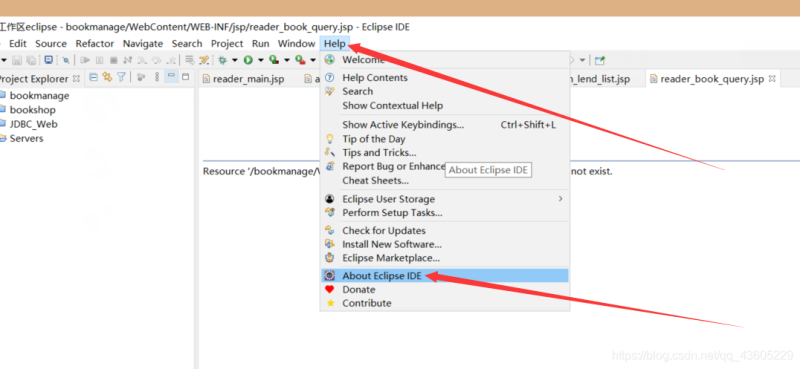The width and height of the screenshot is (800, 369).
Task: Maximize the Project Explorer panel
Action: tap(185, 77)
